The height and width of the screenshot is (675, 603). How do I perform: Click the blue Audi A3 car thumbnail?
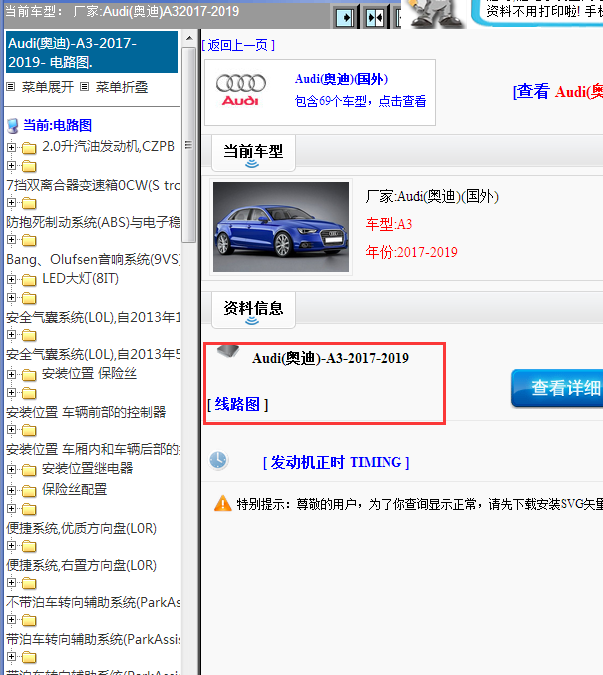pyautogui.click(x=281, y=227)
